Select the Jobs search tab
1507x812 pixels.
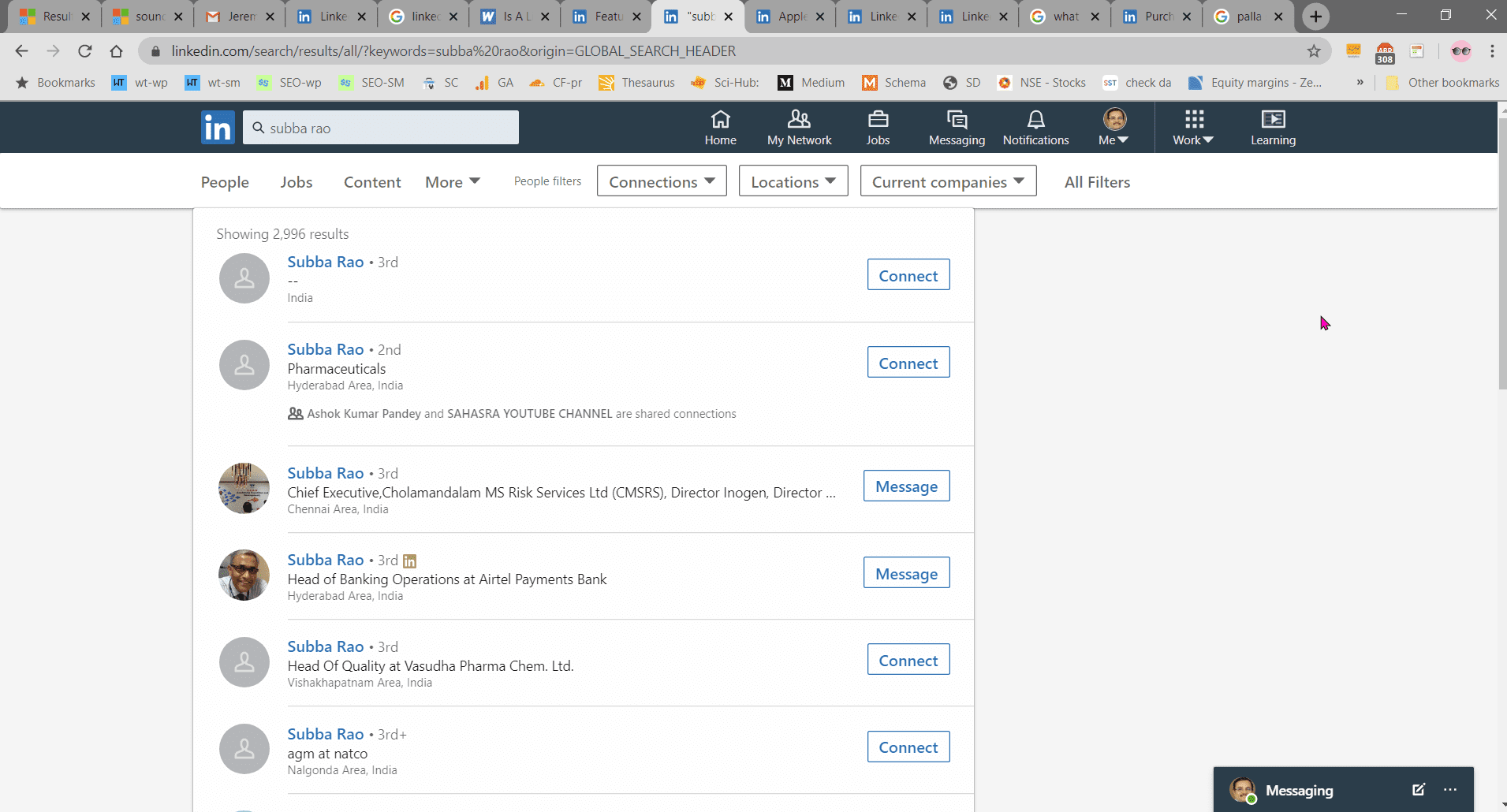coord(297,182)
